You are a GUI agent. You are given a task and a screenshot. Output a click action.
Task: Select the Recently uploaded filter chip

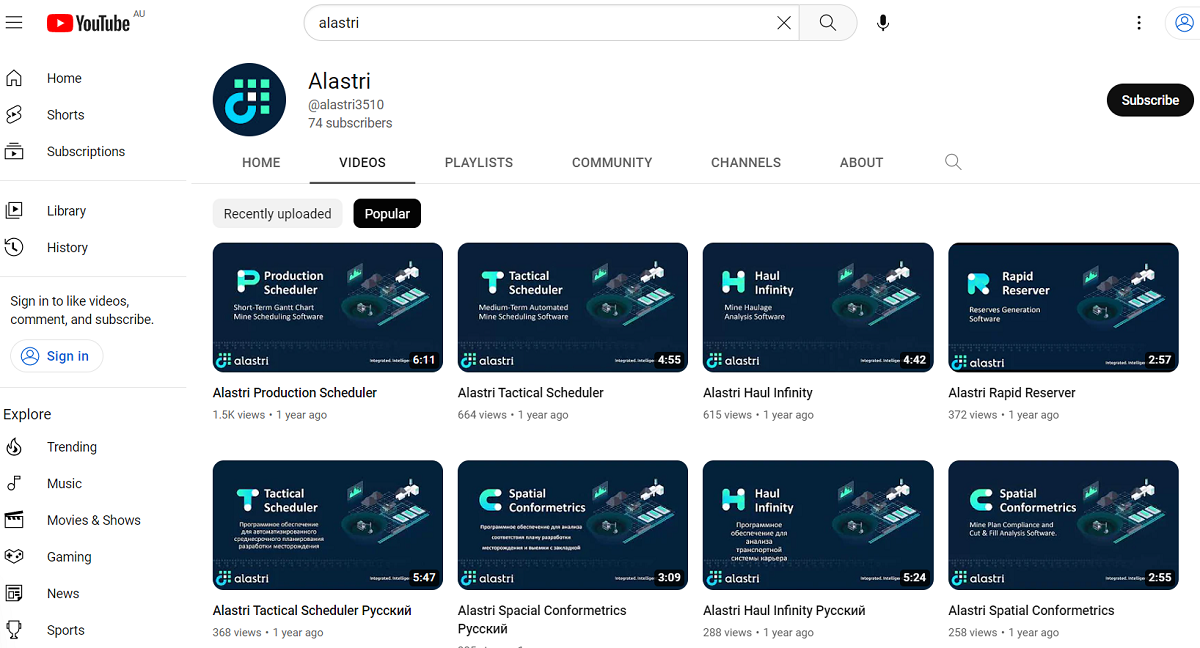pos(277,214)
